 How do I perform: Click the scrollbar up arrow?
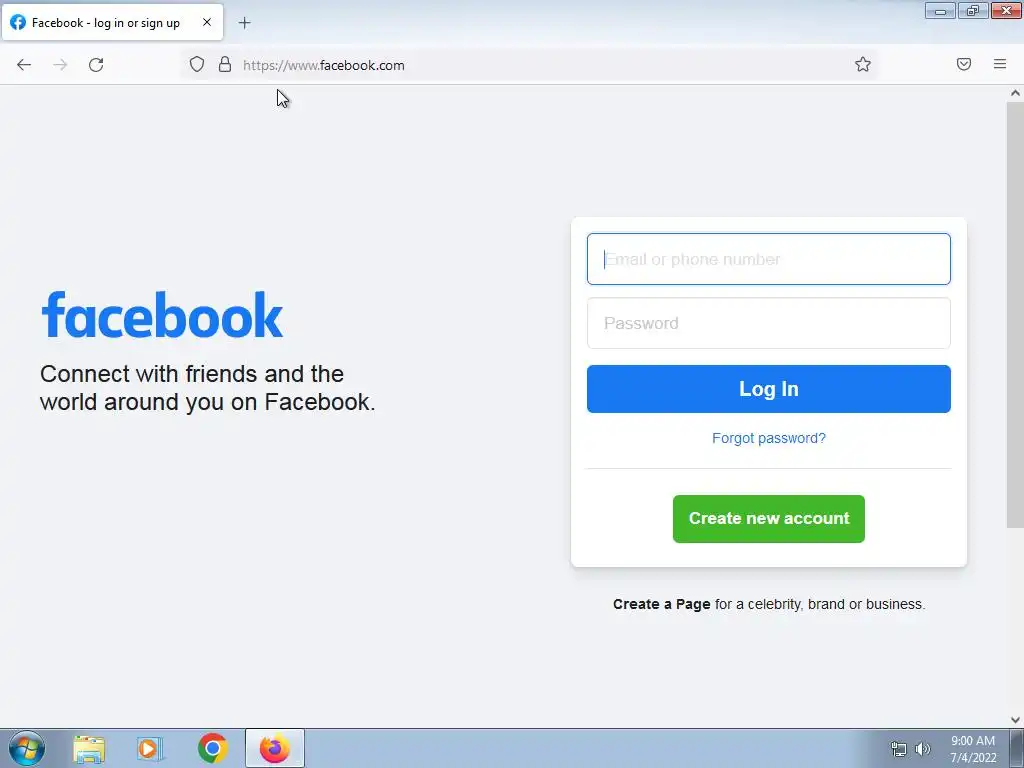pyautogui.click(x=1015, y=93)
